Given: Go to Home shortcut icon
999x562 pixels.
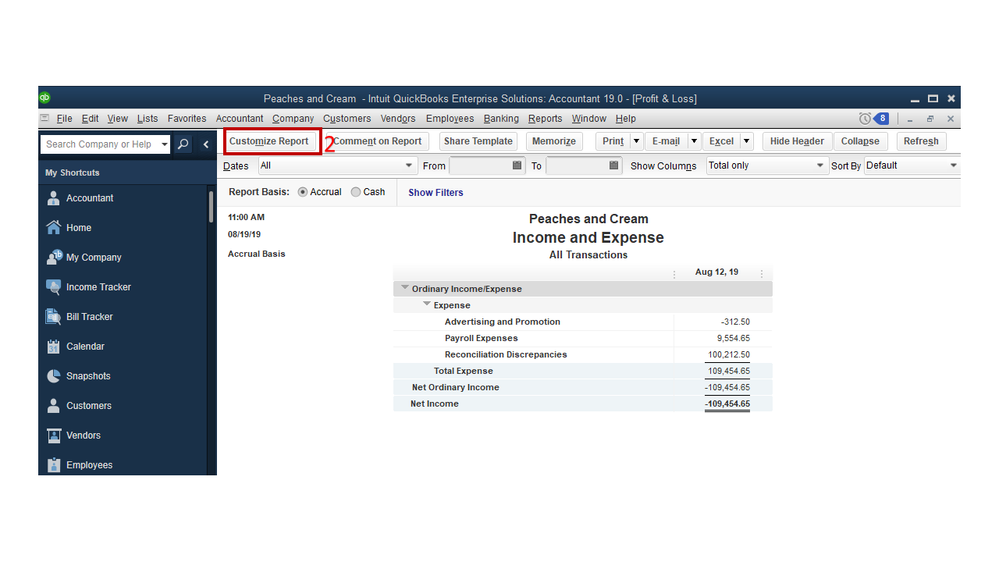Looking at the screenshot, I should (54, 227).
